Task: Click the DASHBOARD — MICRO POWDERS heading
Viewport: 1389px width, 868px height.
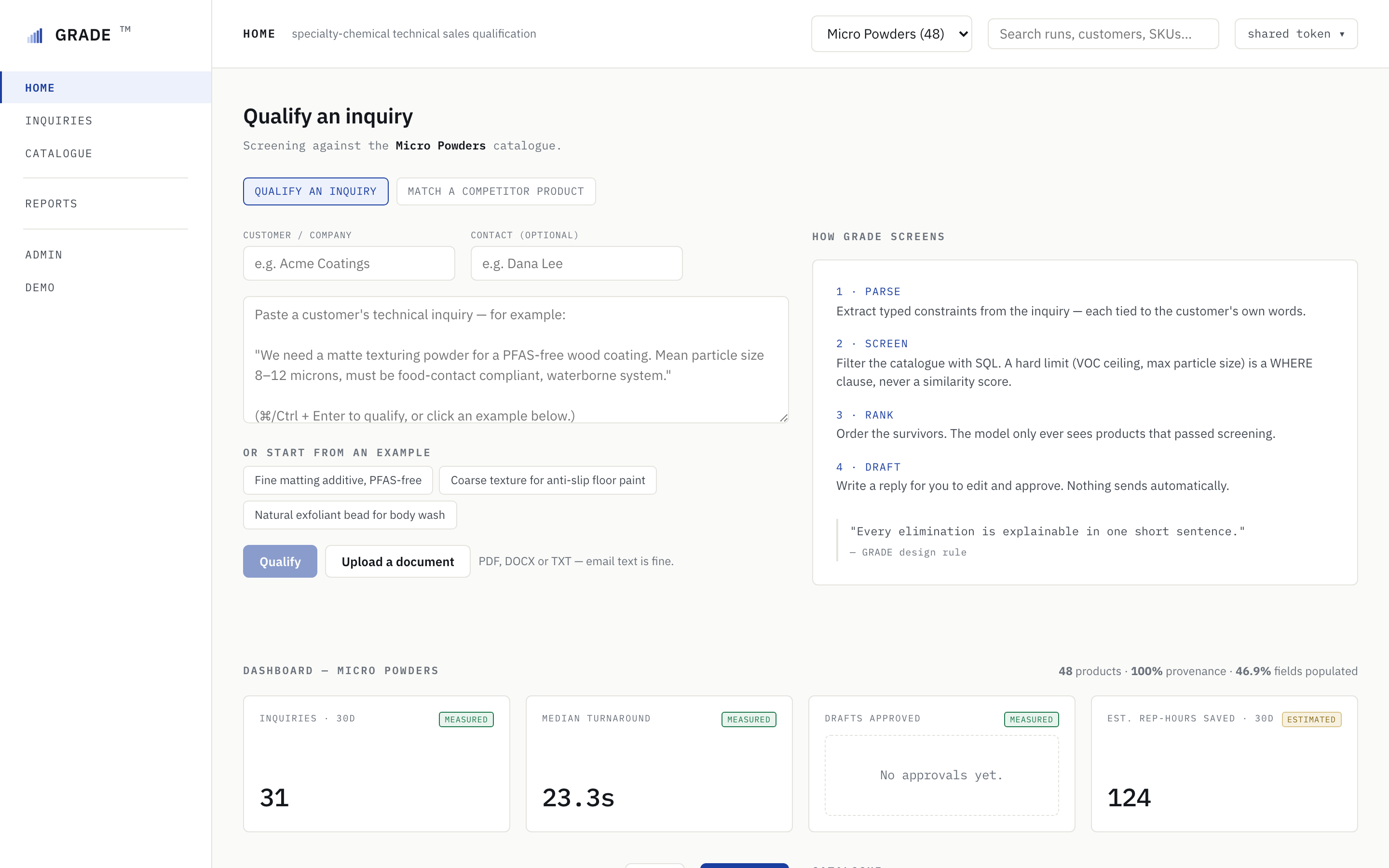Action: pos(341,670)
